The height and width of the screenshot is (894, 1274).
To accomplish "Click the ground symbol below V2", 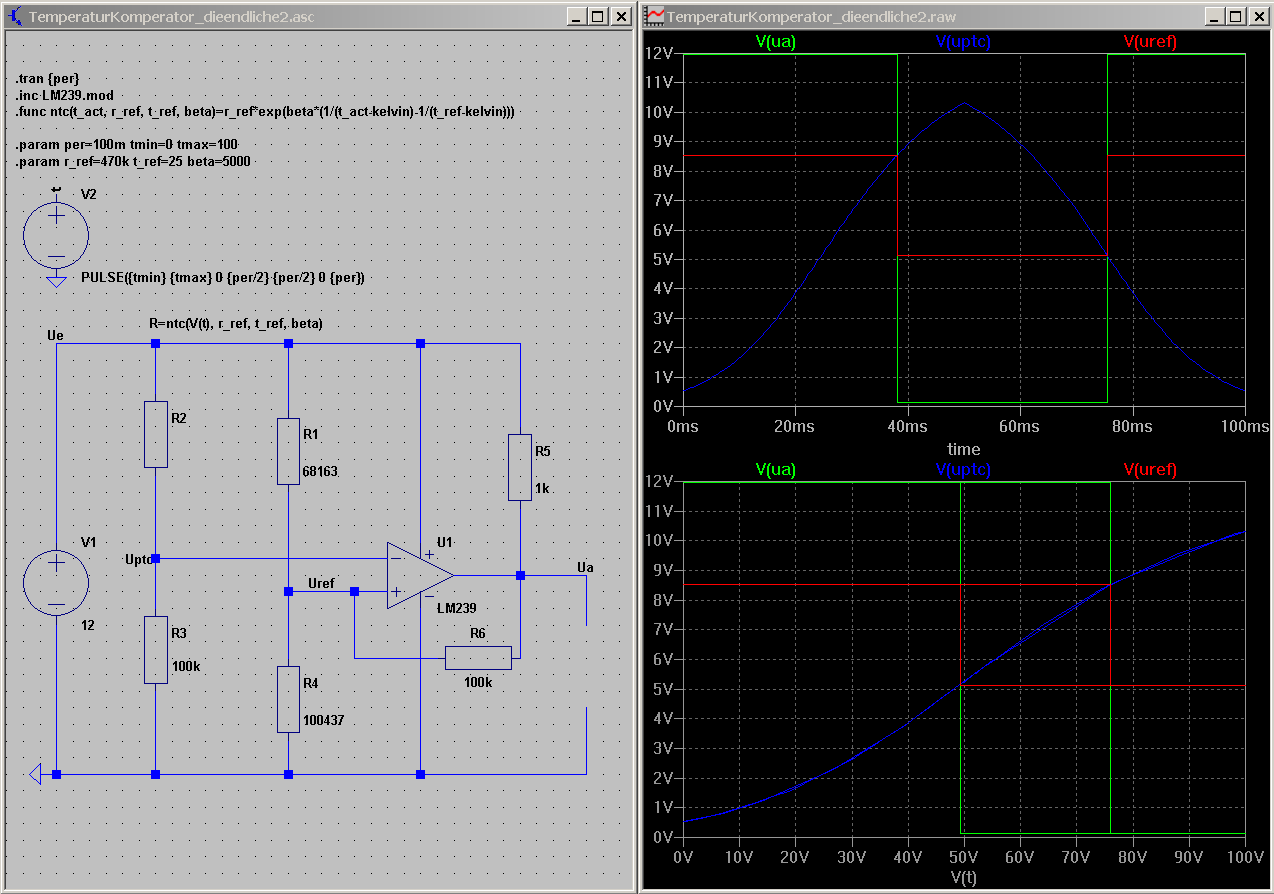I will coord(56,281).
